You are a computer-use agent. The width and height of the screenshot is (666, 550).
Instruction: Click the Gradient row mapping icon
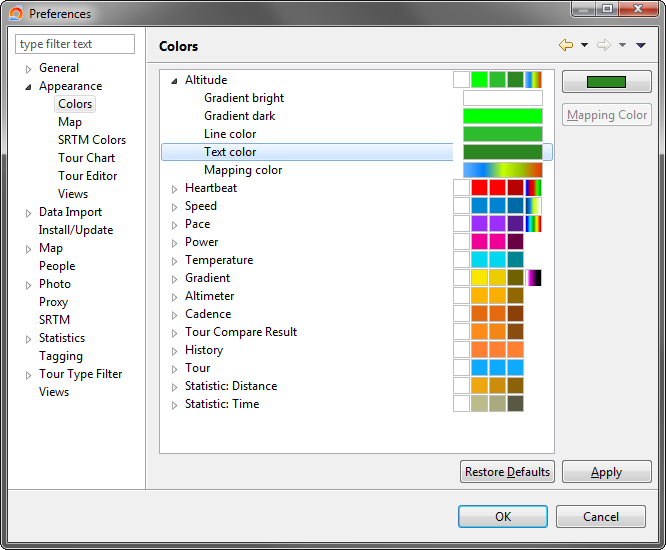tap(533, 278)
